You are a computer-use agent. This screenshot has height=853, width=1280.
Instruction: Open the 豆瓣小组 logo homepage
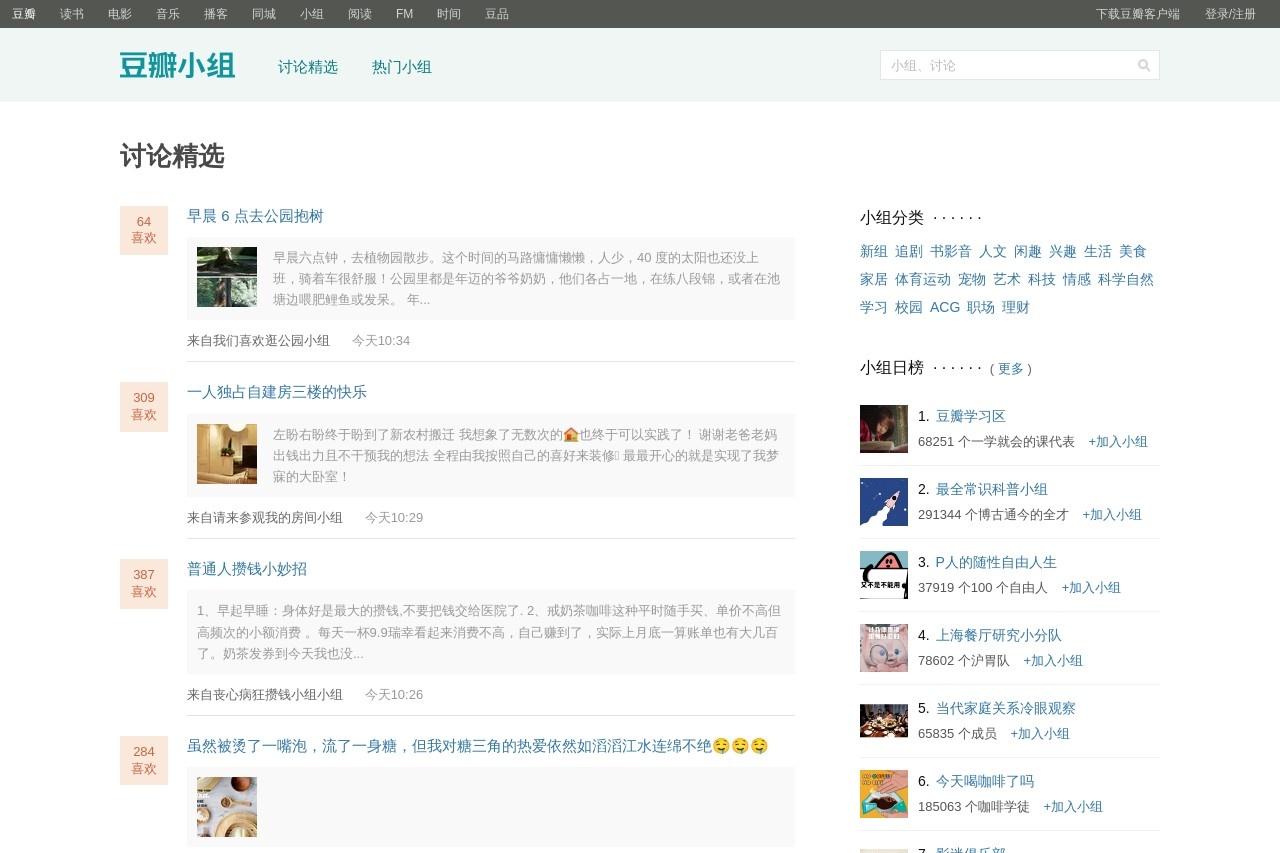[177, 66]
